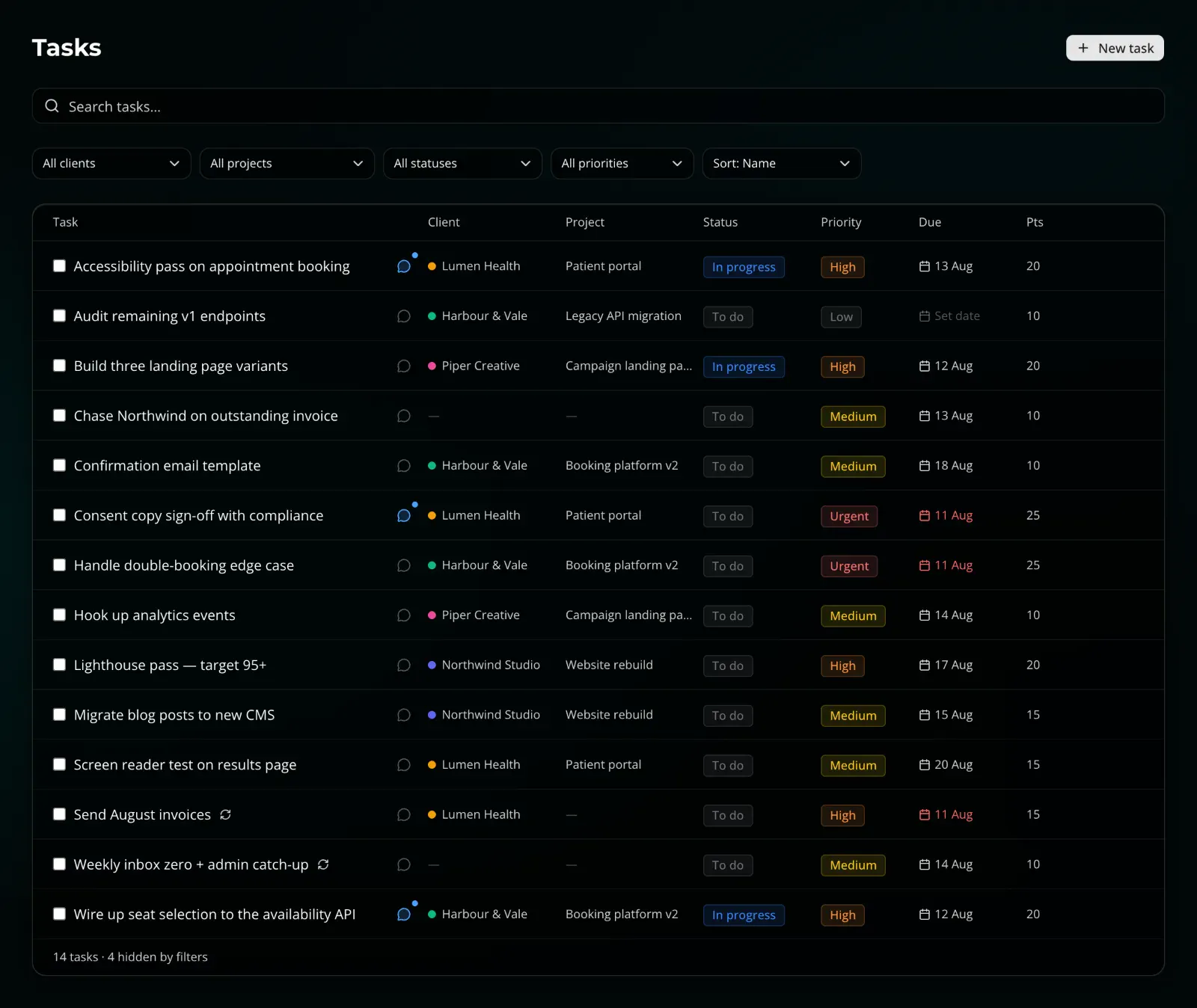
Task: Click Piper Creative pink dot on Build variants
Action: pyautogui.click(x=432, y=366)
